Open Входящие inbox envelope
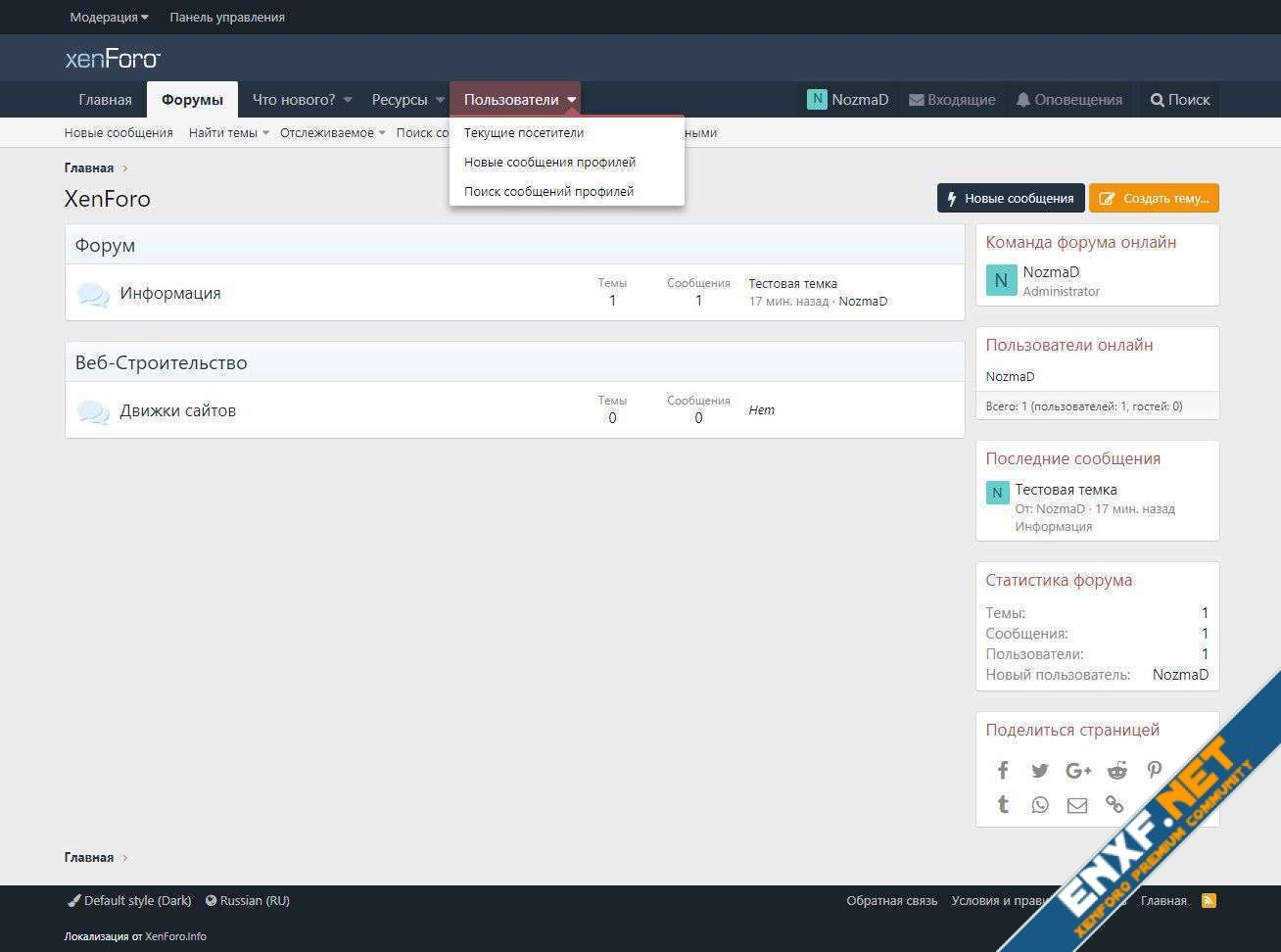 (x=952, y=100)
